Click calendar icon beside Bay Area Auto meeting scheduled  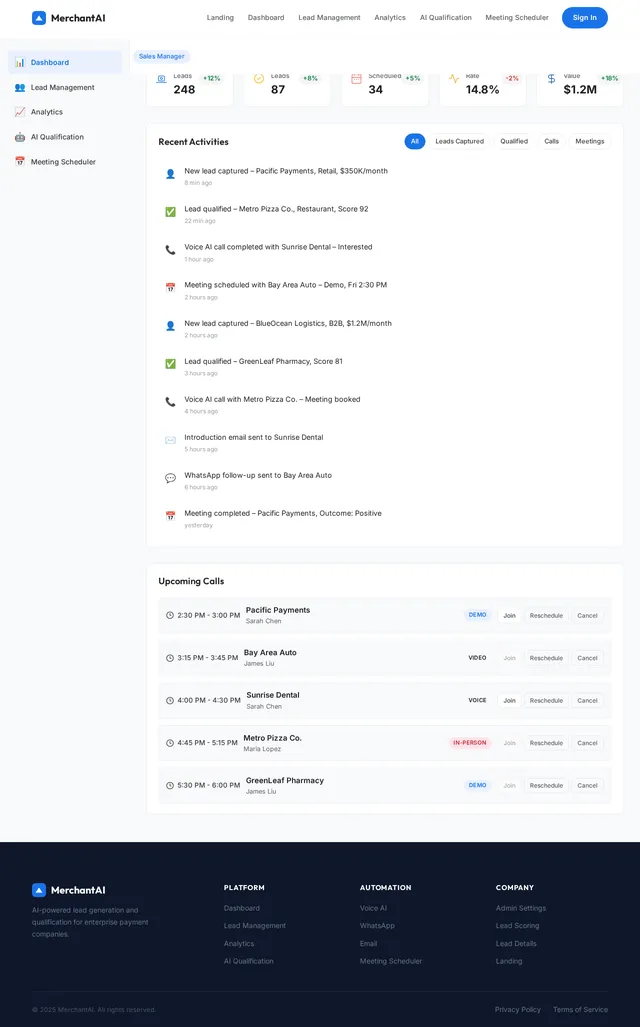pyautogui.click(x=170, y=288)
